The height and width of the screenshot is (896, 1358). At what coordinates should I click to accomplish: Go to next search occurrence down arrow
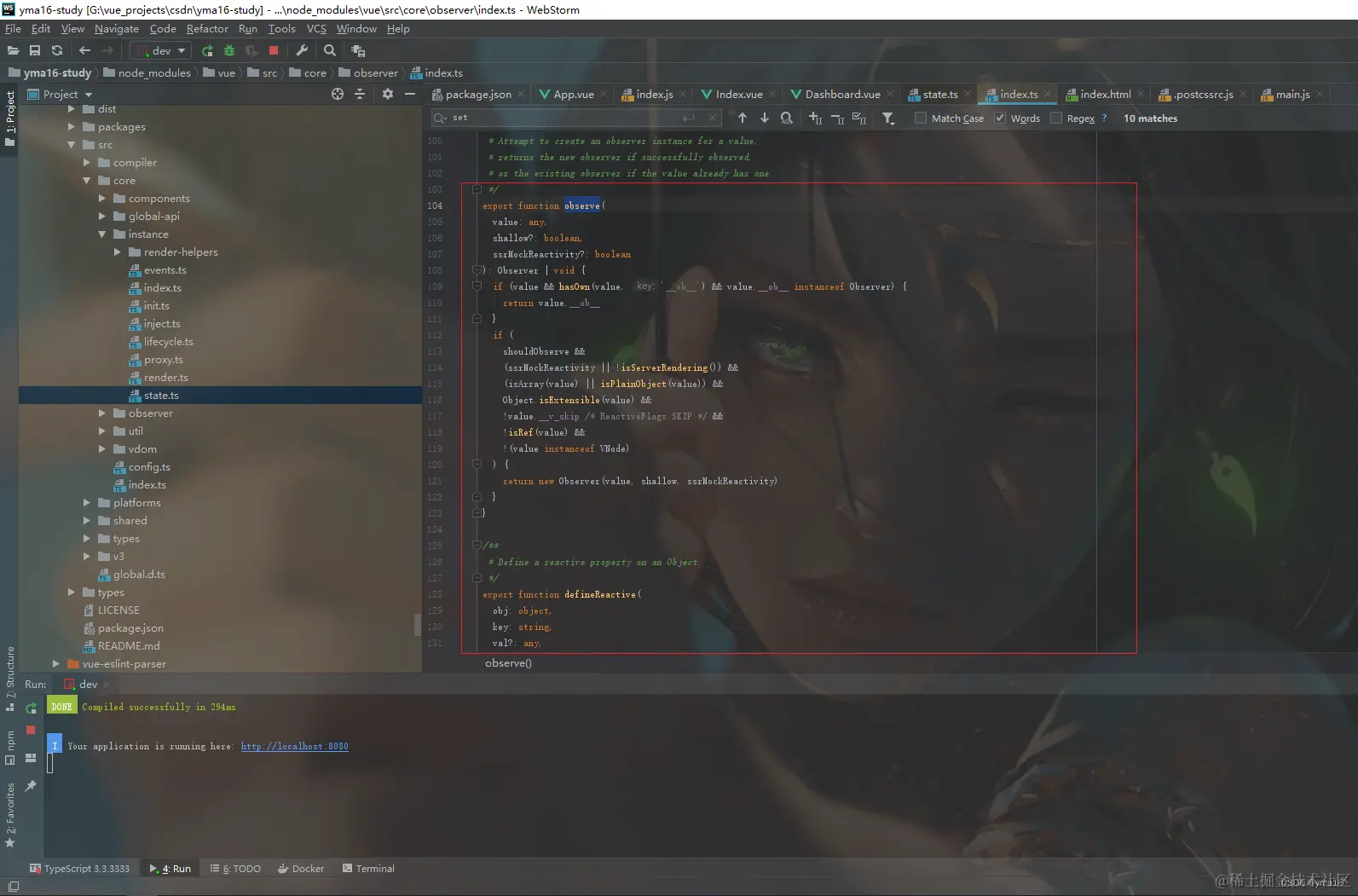[x=765, y=118]
